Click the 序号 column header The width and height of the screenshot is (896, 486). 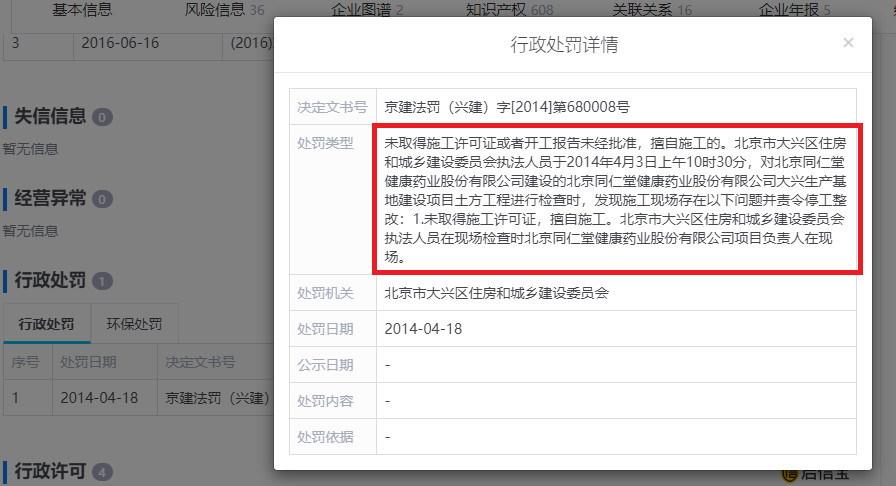coord(25,362)
